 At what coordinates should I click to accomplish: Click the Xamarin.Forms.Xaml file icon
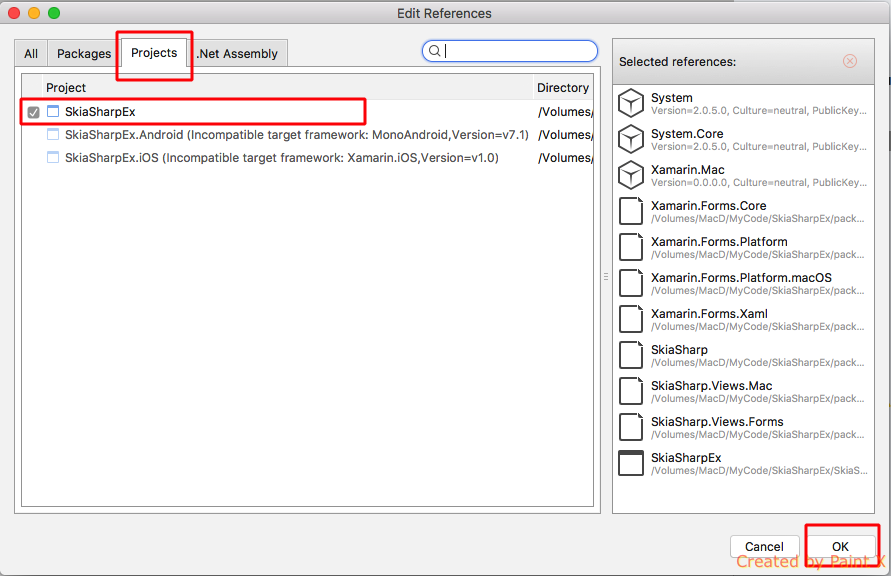tap(631, 319)
